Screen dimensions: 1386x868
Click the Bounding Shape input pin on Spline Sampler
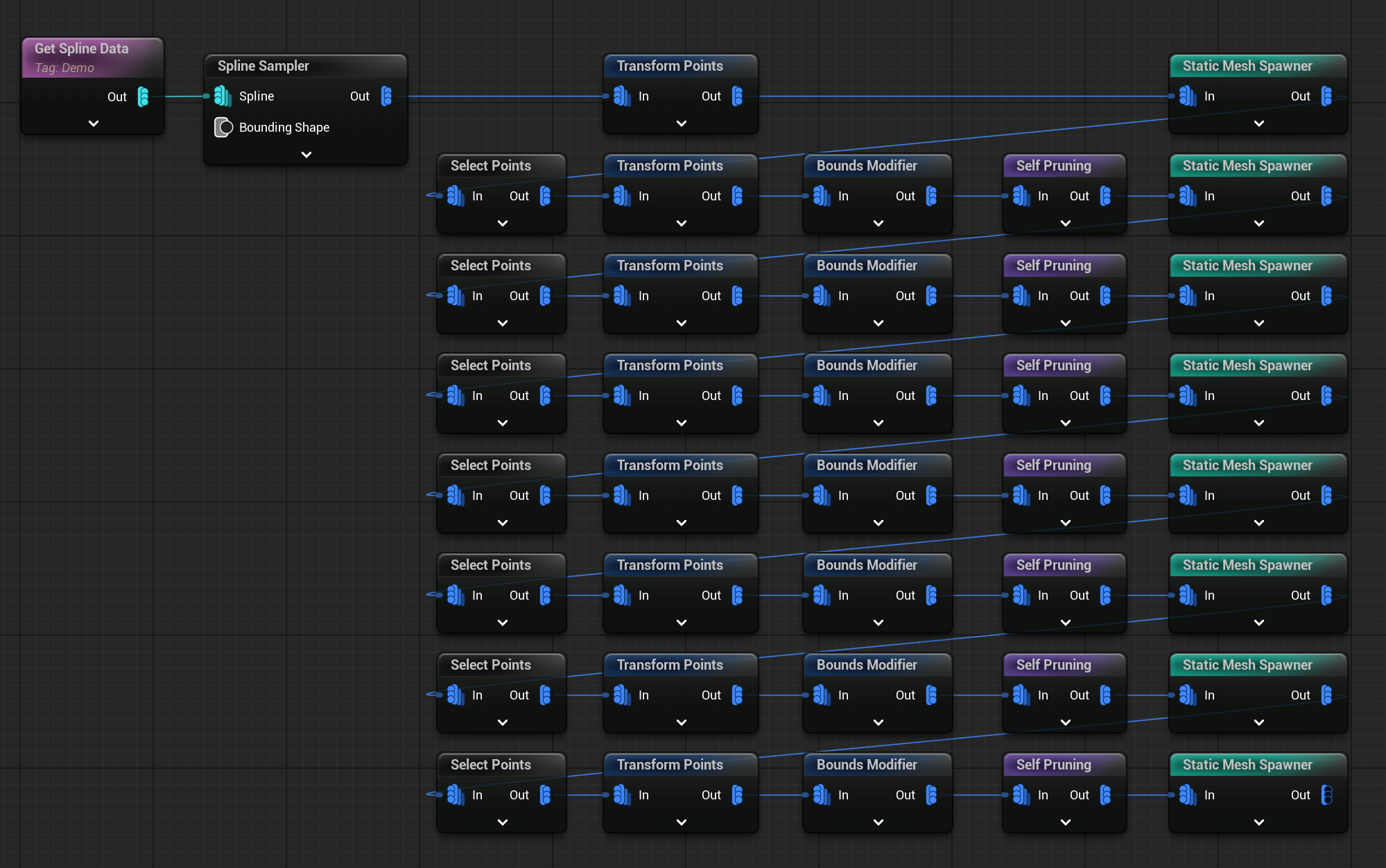(x=223, y=128)
